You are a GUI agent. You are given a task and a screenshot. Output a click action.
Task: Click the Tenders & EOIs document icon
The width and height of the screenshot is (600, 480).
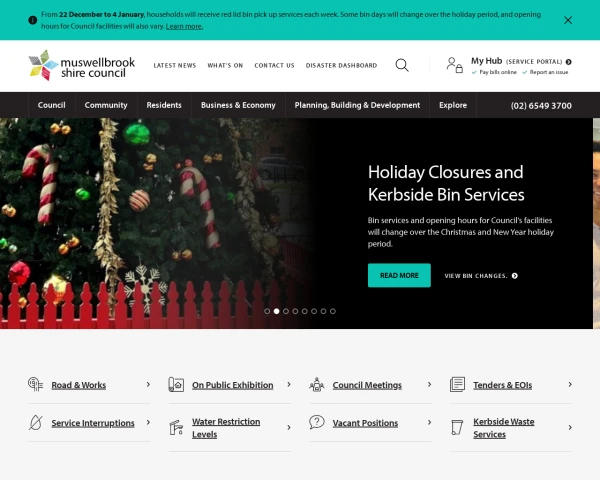[x=457, y=384]
